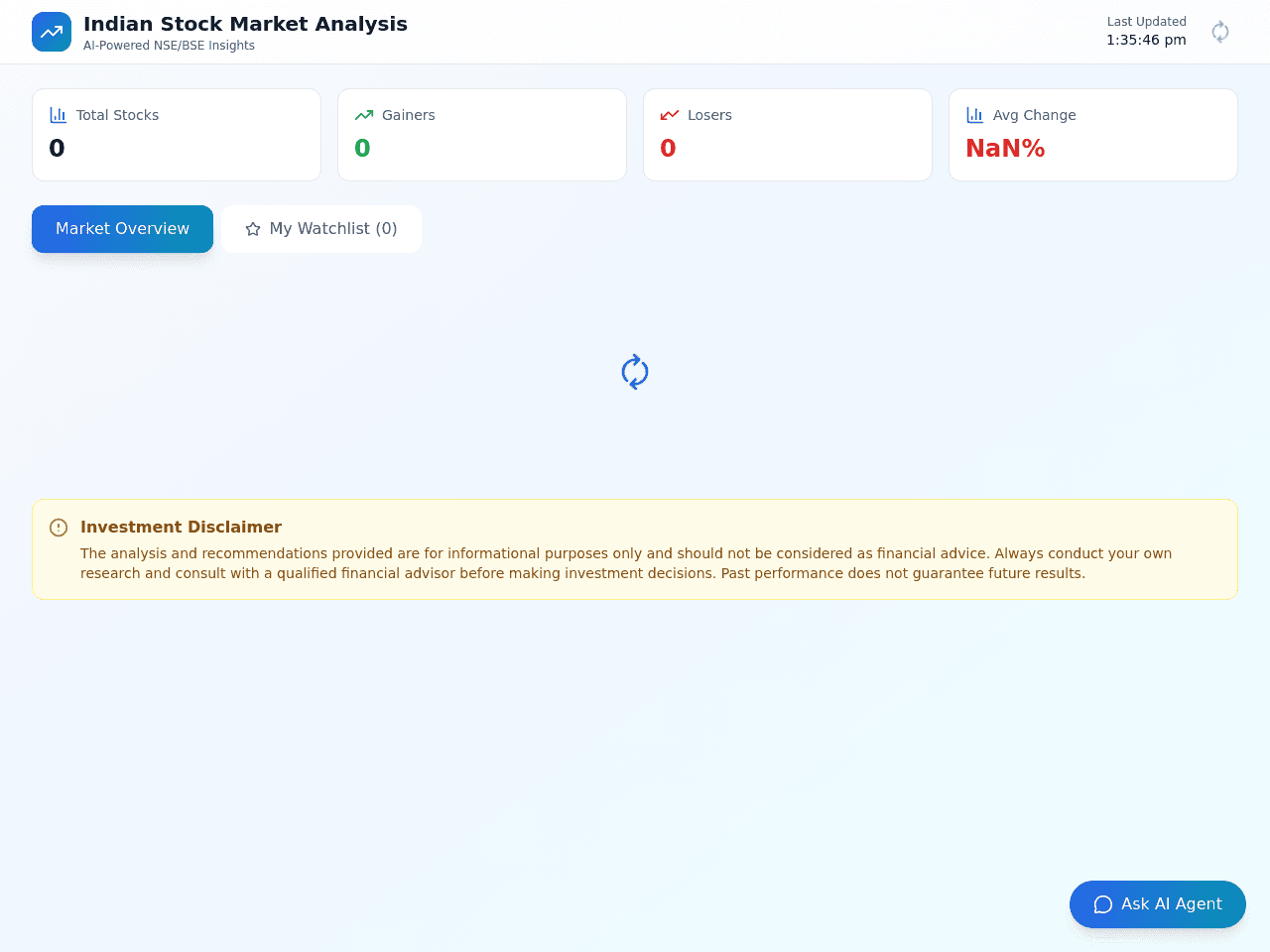Click the Losers label
Image resolution: width=1270 pixels, height=952 pixels.
(x=709, y=115)
